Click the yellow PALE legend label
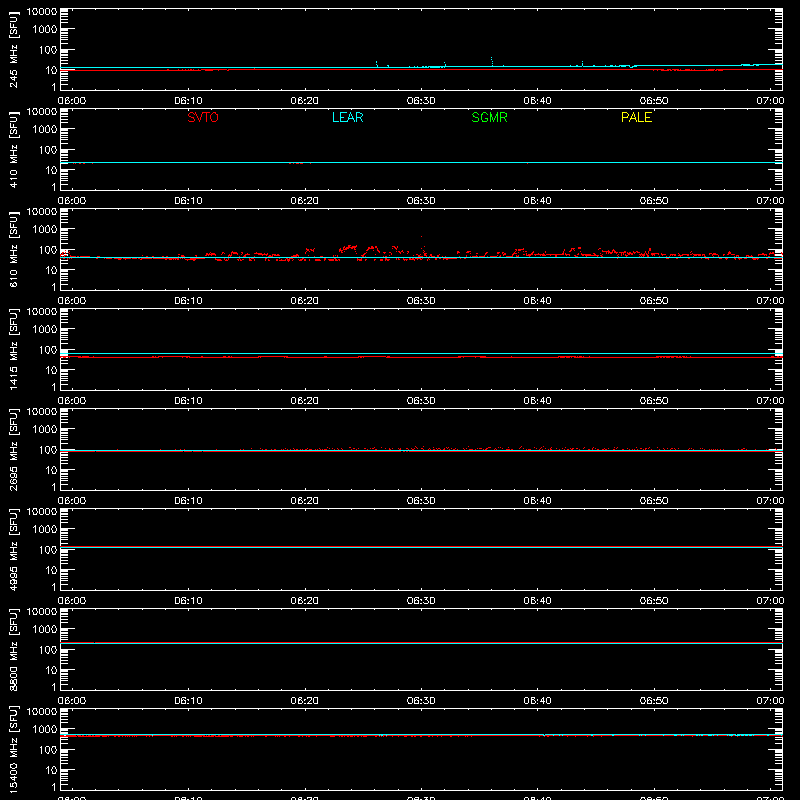Viewport: 800px width, 800px height. (x=636, y=117)
